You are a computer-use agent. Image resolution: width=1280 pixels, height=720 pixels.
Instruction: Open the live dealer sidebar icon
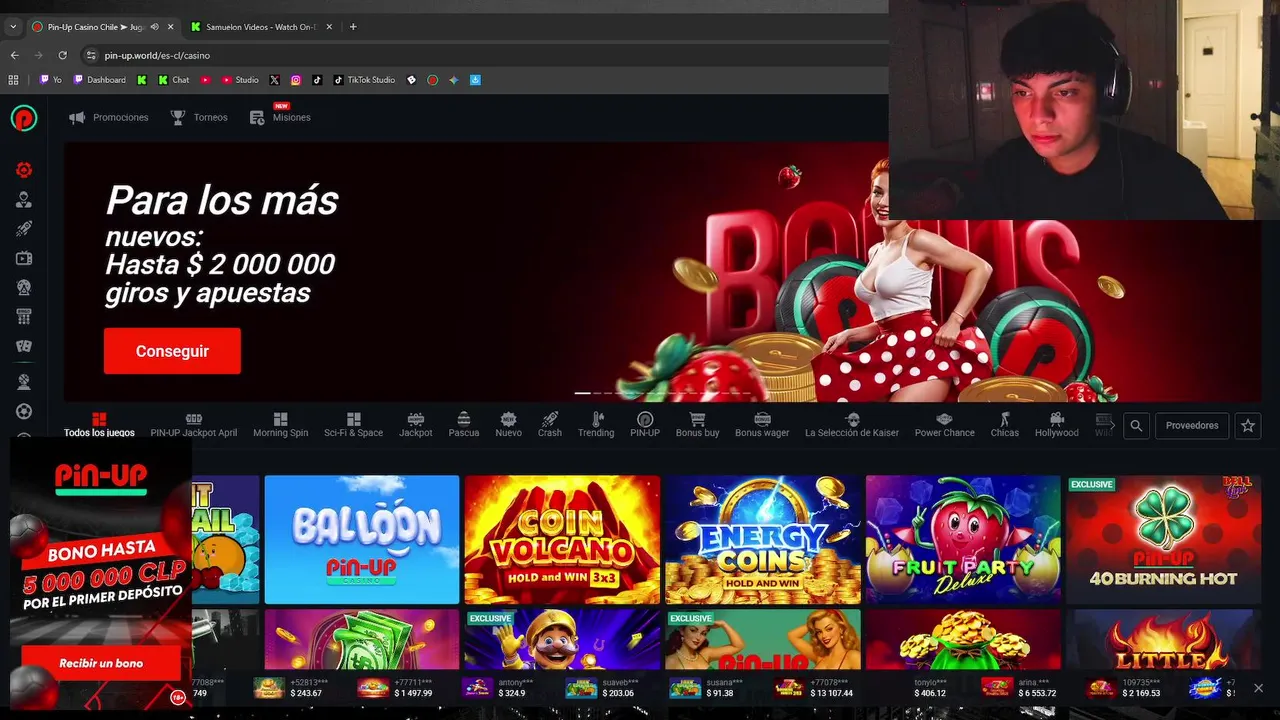coord(24,200)
